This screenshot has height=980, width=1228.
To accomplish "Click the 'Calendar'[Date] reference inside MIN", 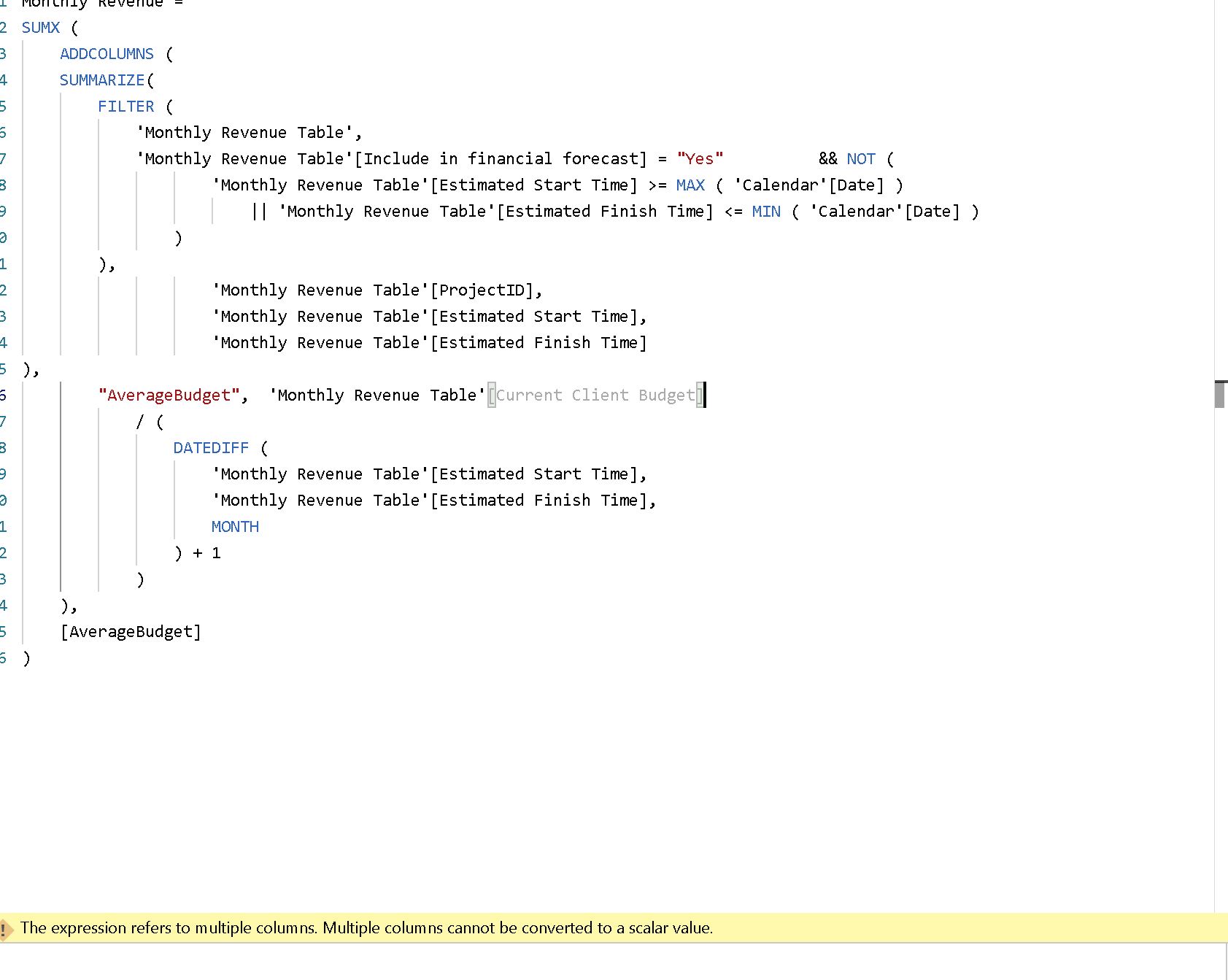I will coord(884,212).
